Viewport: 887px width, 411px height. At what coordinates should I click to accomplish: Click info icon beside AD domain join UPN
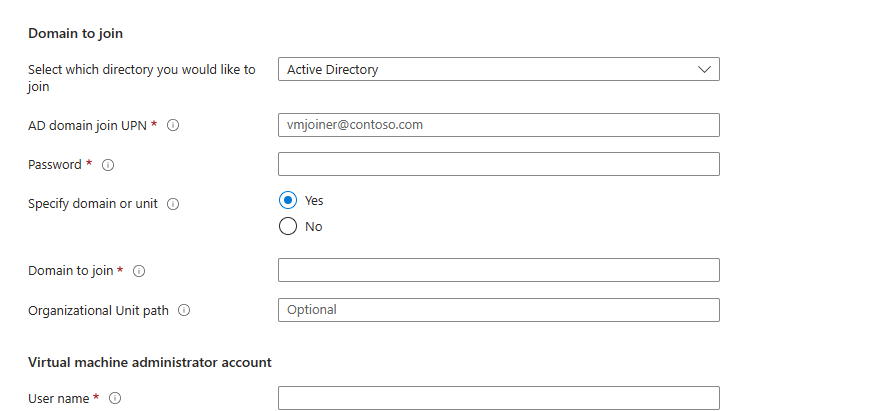click(x=173, y=125)
